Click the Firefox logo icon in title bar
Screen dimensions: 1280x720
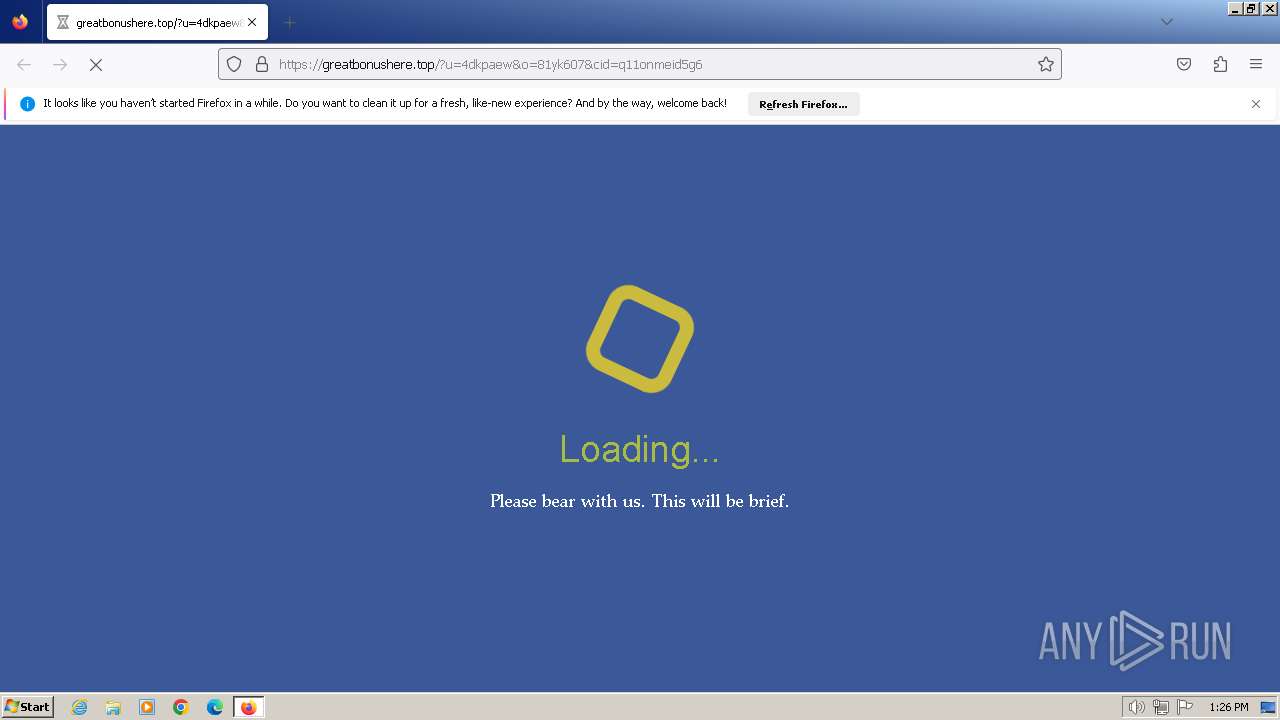pyautogui.click(x=20, y=21)
